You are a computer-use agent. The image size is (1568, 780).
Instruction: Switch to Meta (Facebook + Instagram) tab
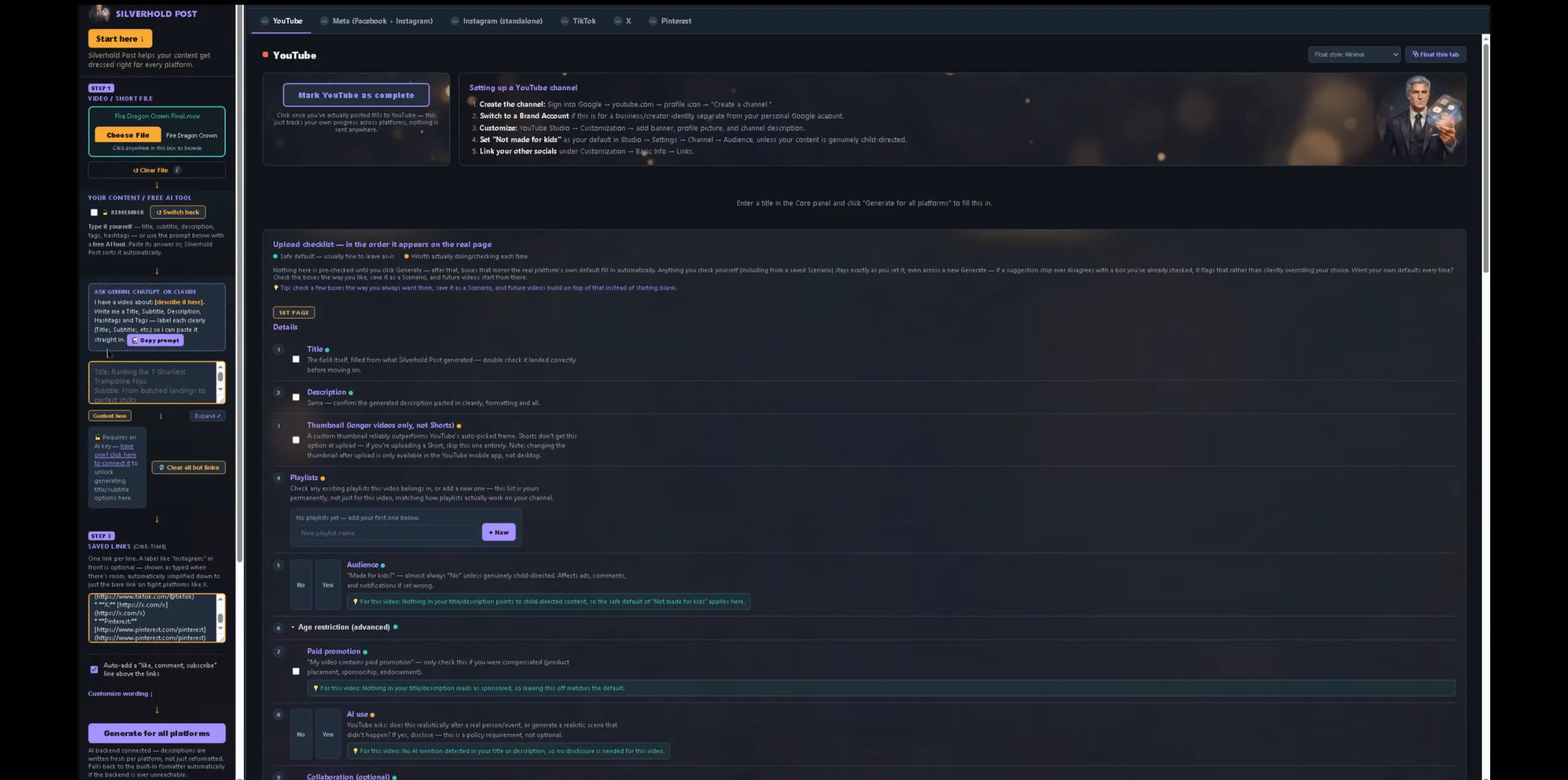click(x=376, y=21)
